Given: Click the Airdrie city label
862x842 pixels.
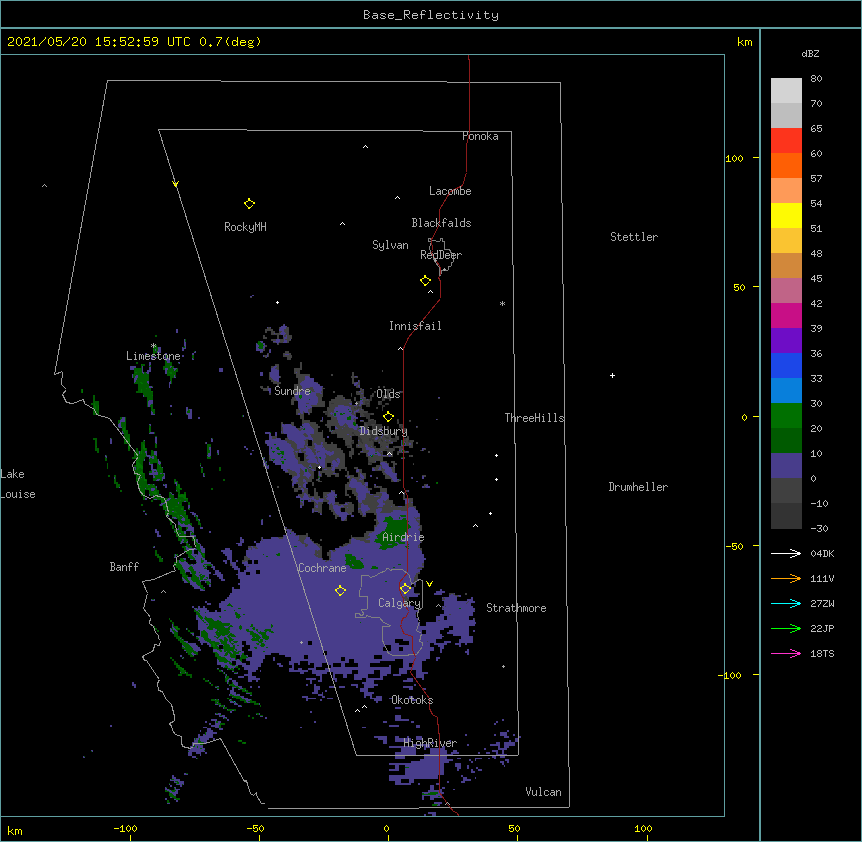Looking at the screenshot, I should click(x=403, y=537).
